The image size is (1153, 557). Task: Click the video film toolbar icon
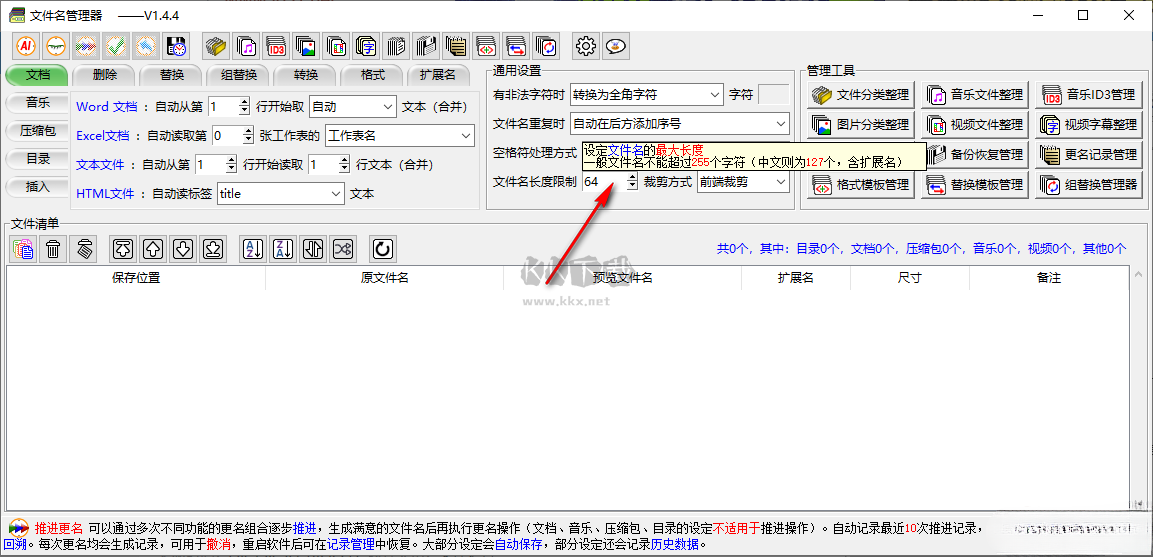pos(336,46)
